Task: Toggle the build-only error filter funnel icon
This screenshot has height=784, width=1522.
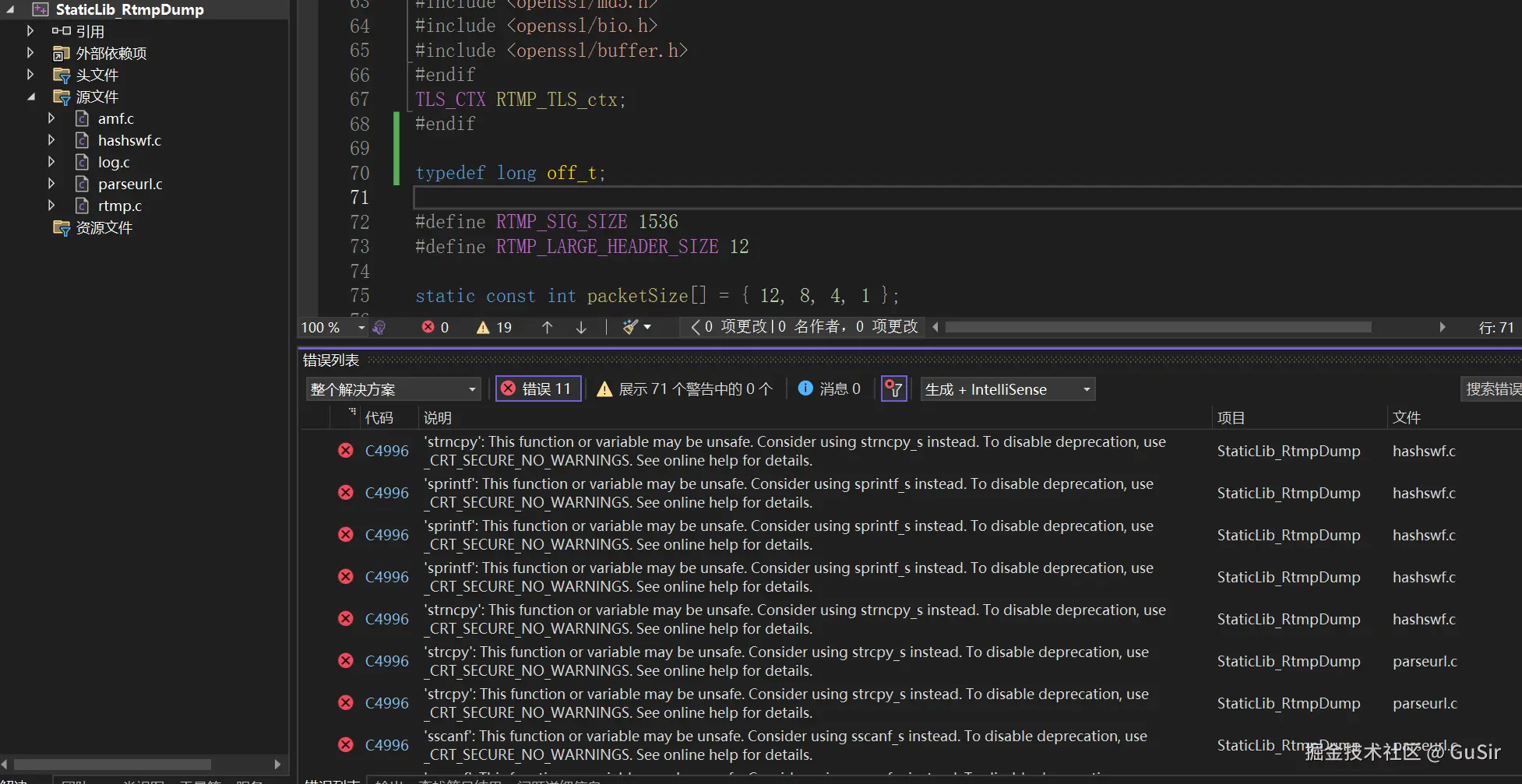Action: [x=893, y=388]
